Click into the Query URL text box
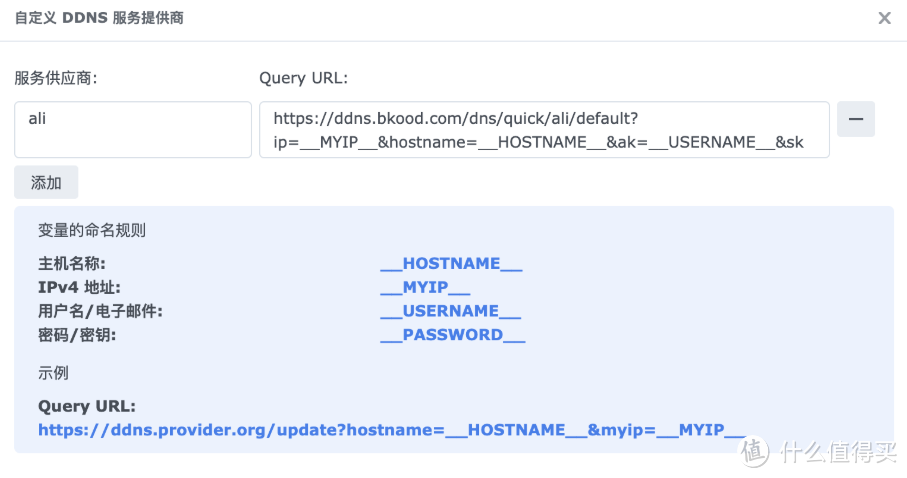This screenshot has width=907, height=478. pos(544,130)
